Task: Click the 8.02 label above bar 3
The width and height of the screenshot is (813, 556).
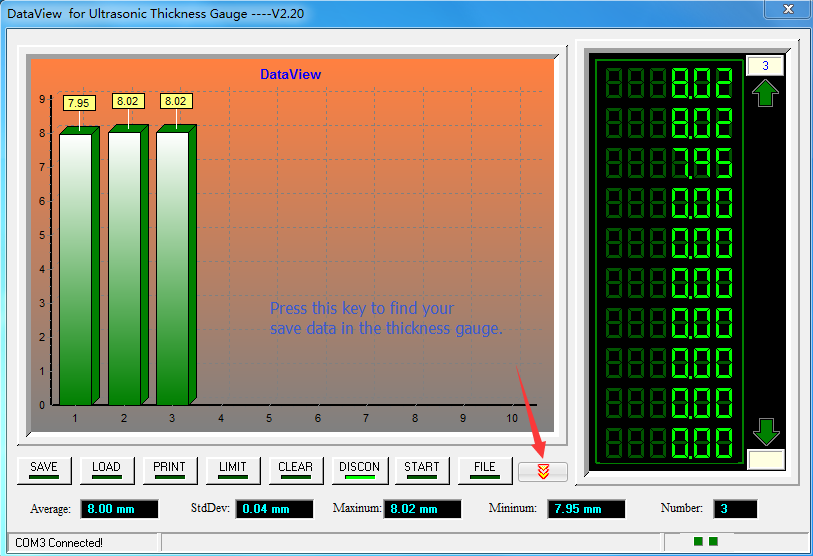Action: (176, 101)
